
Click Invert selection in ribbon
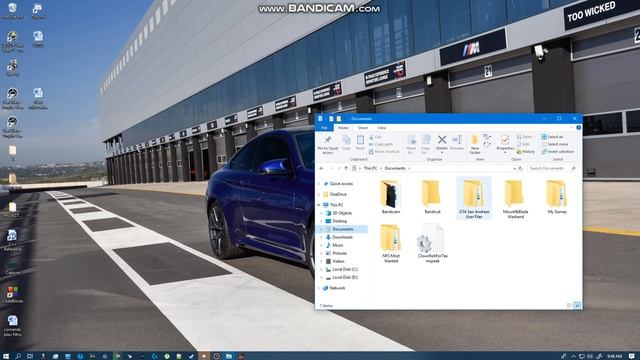click(x=558, y=151)
